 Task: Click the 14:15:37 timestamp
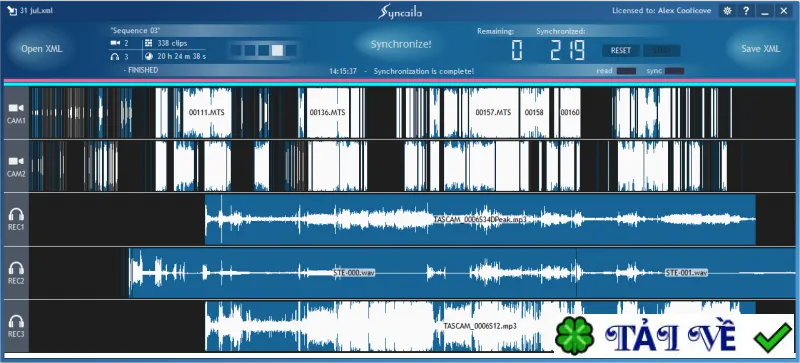click(343, 71)
